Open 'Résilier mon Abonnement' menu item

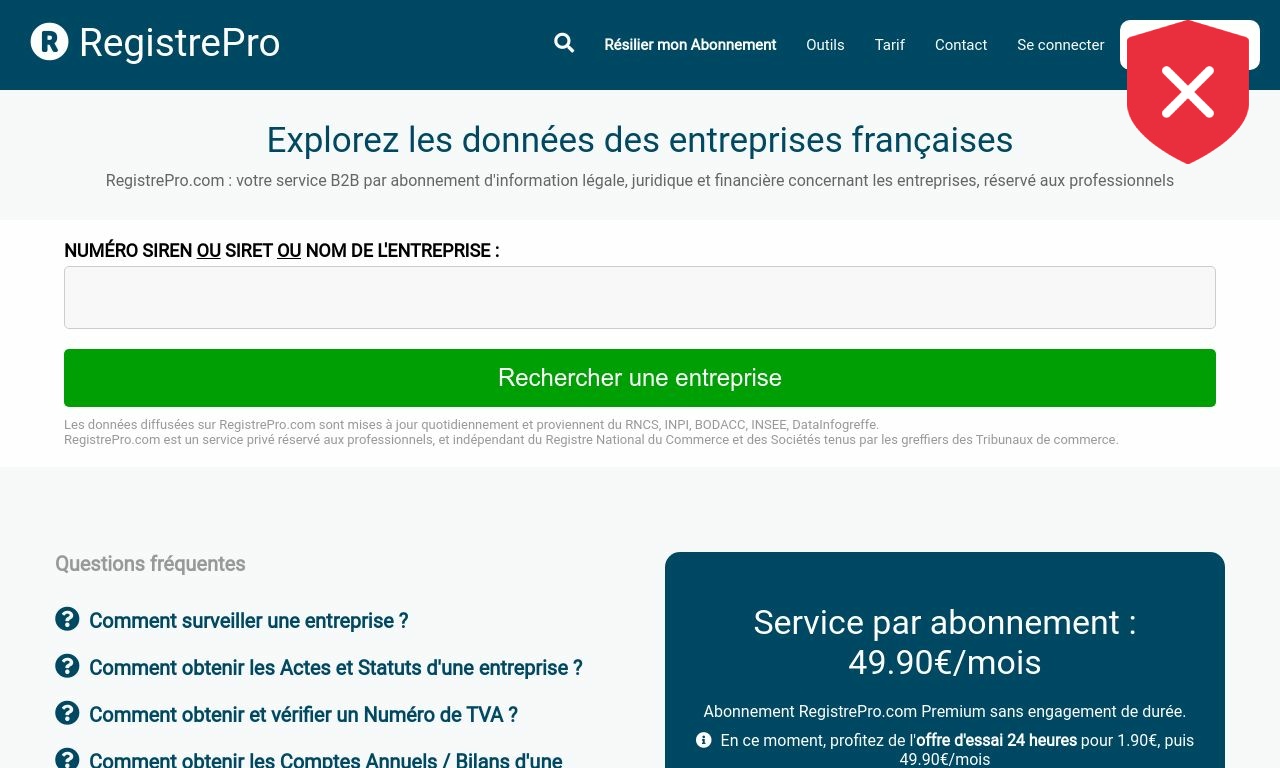pos(690,45)
